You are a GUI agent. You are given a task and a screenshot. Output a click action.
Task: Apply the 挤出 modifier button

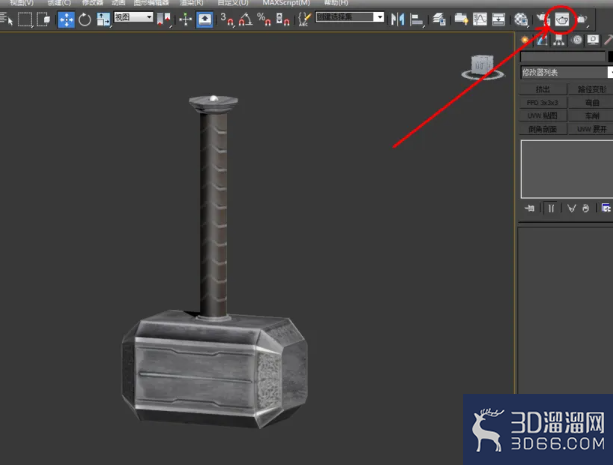[543, 89]
